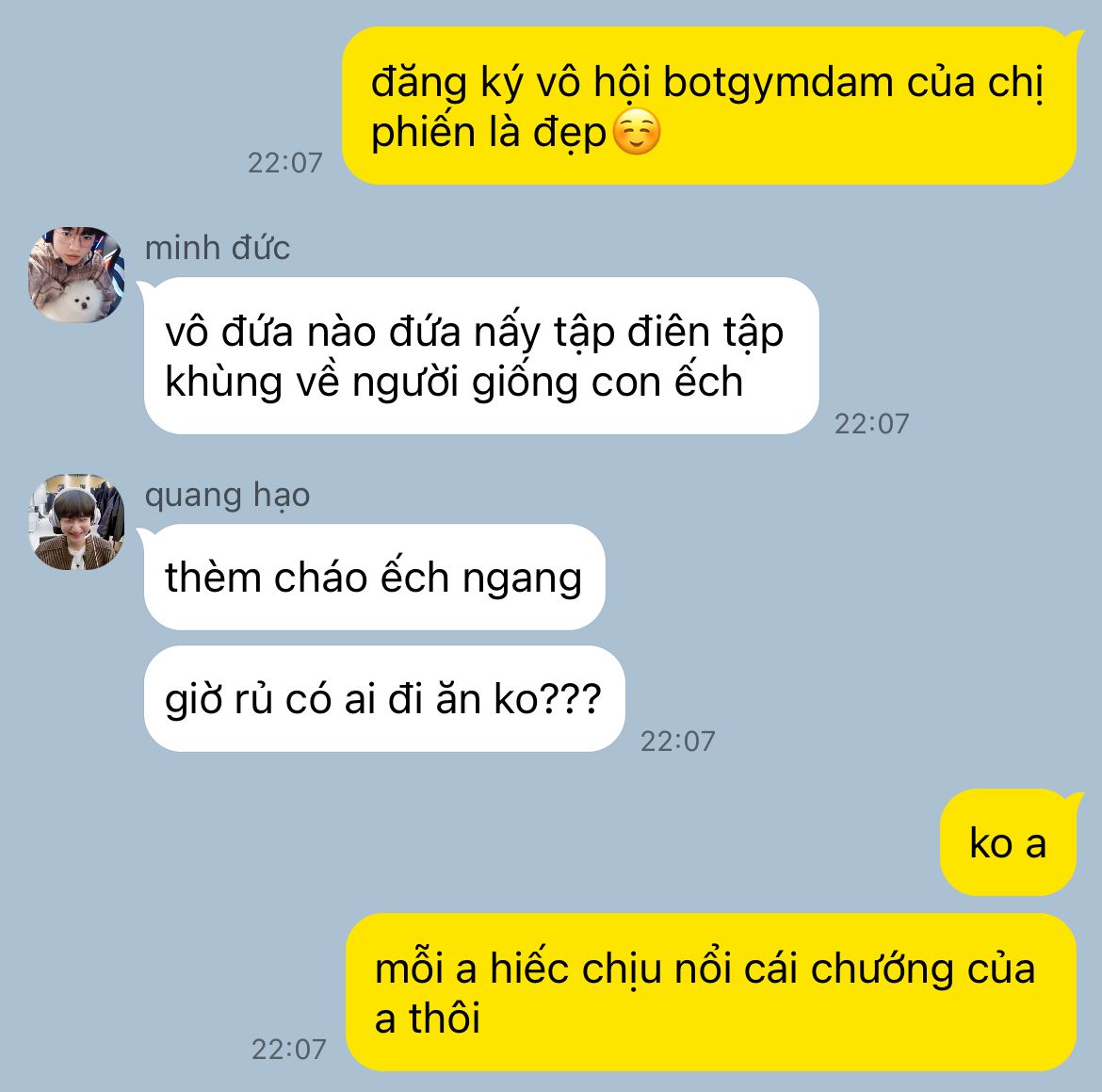Select the short yellow 'ko a' bubble
This screenshot has width=1102, height=1092.
click(1009, 842)
